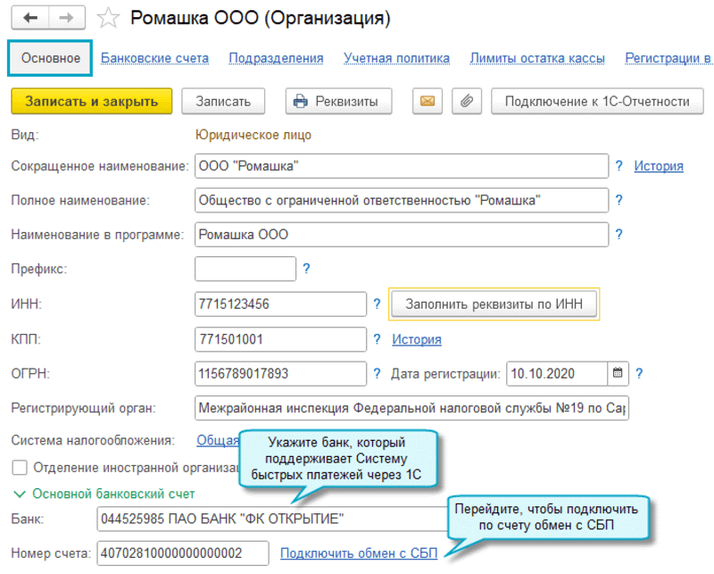Show help for ОГРН field

tap(377, 373)
